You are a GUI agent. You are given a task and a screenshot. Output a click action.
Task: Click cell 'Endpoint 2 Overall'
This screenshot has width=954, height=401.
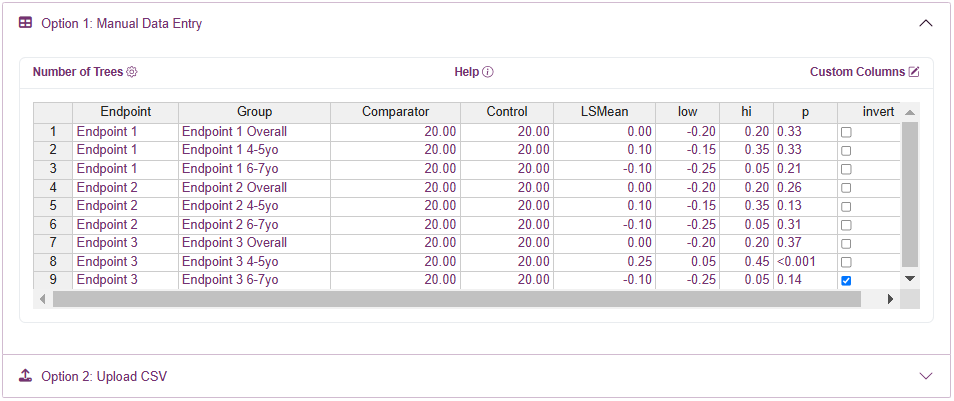point(254,187)
